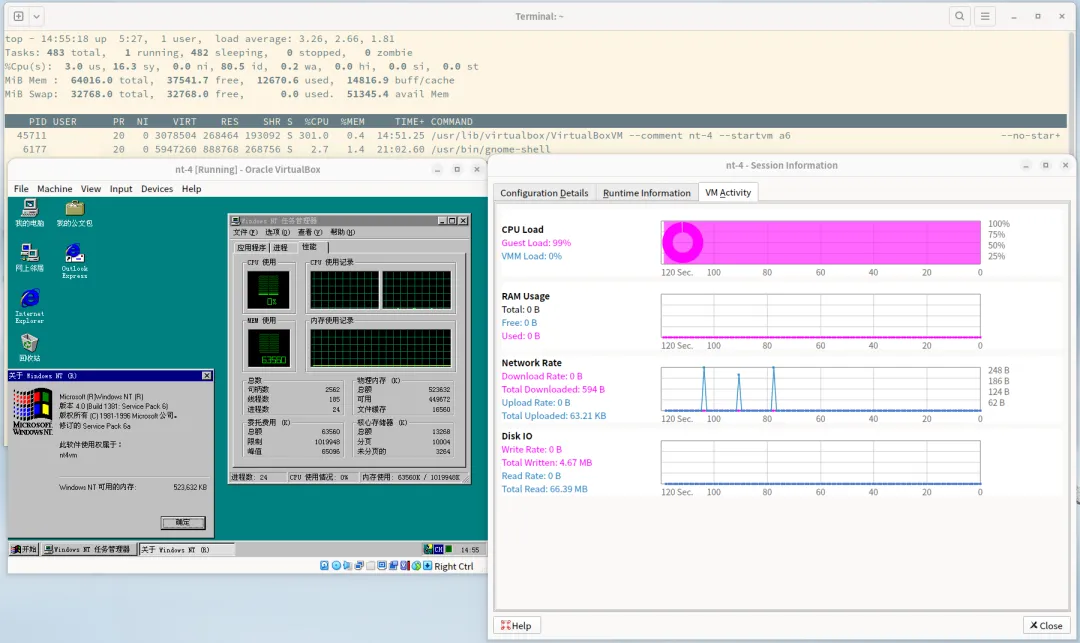
Task: Click the VirtualBox network status icon
Action: [x=358, y=566]
